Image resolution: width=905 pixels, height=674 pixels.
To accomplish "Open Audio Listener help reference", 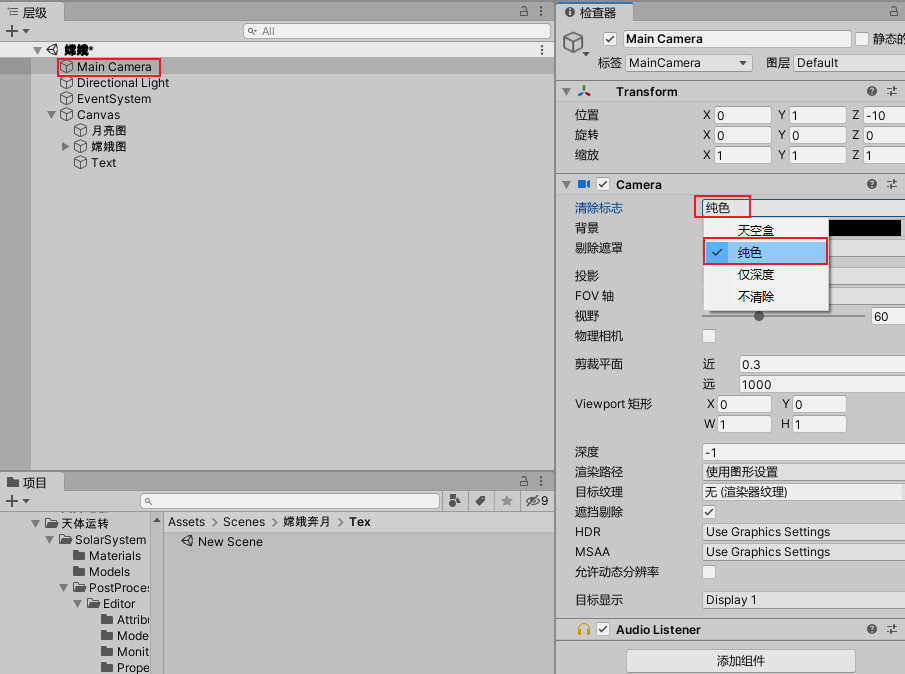I will [x=872, y=629].
